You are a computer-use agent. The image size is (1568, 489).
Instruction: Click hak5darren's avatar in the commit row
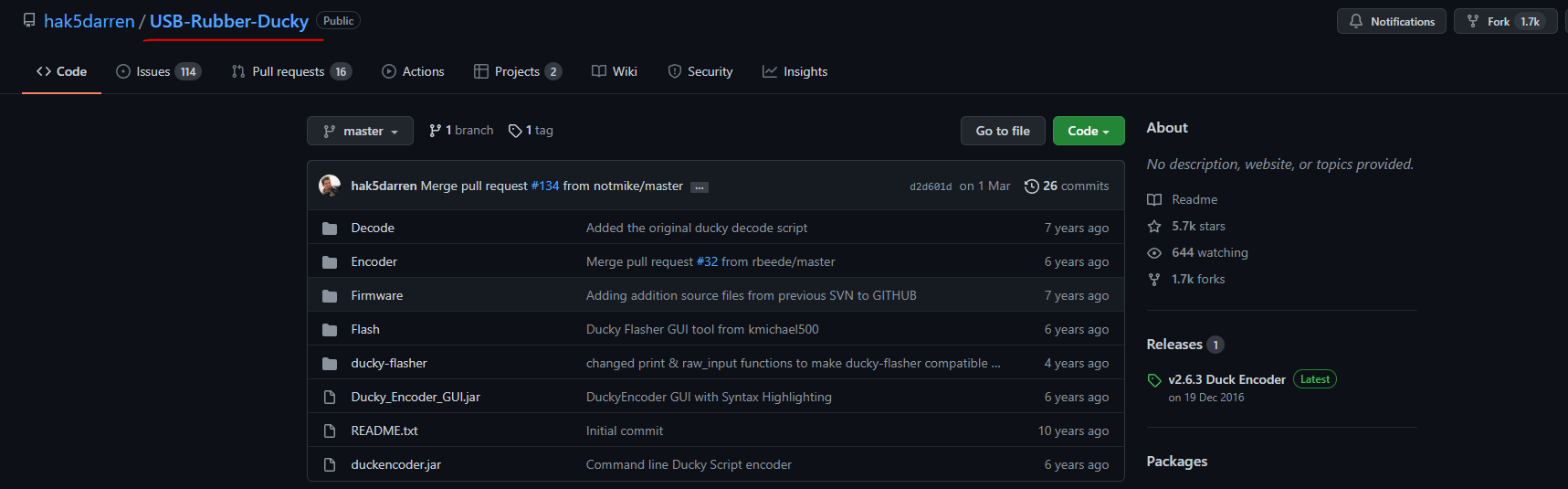click(x=330, y=186)
